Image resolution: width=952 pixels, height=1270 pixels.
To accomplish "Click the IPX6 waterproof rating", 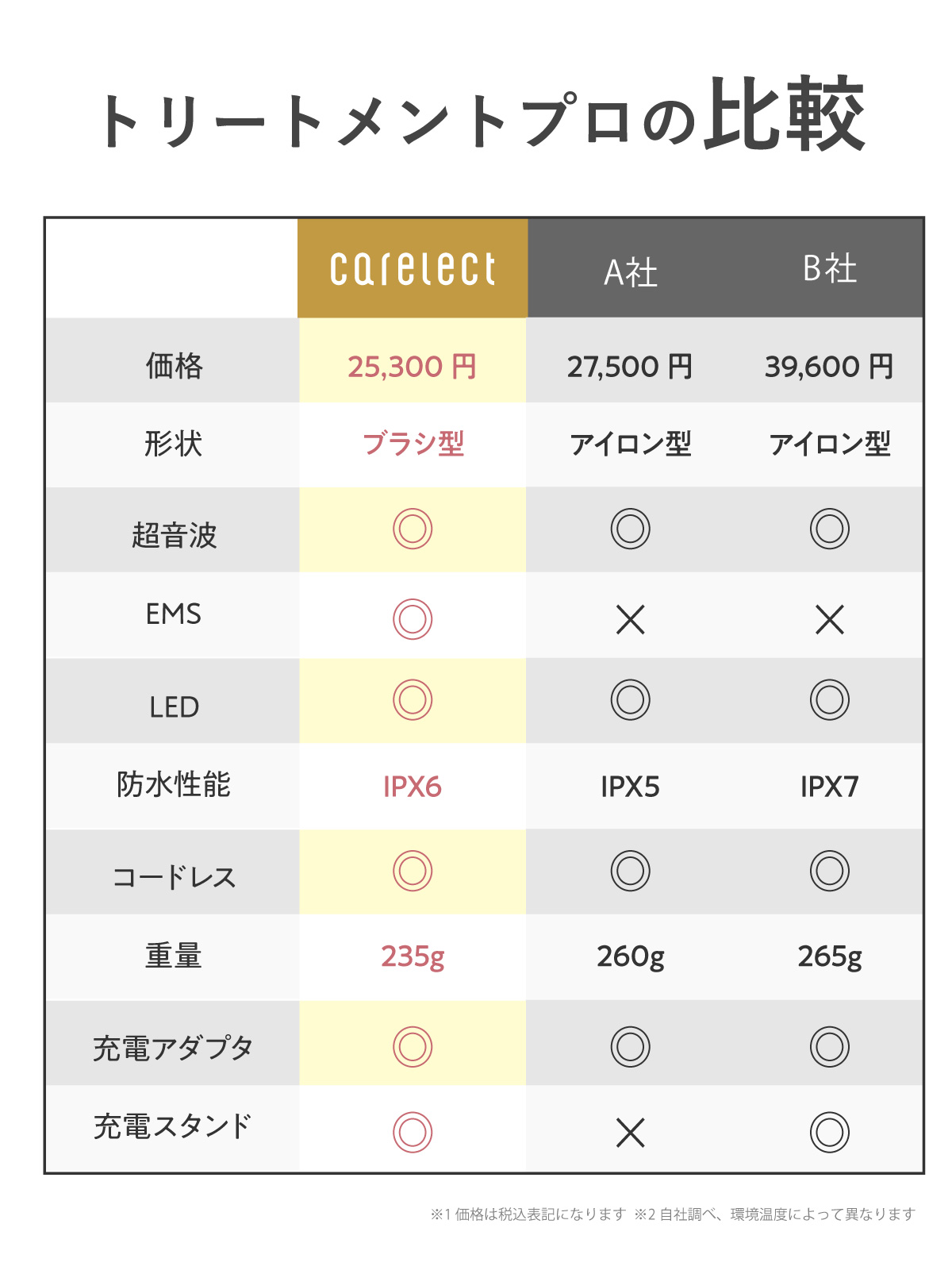I will click(x=413, y=787).
